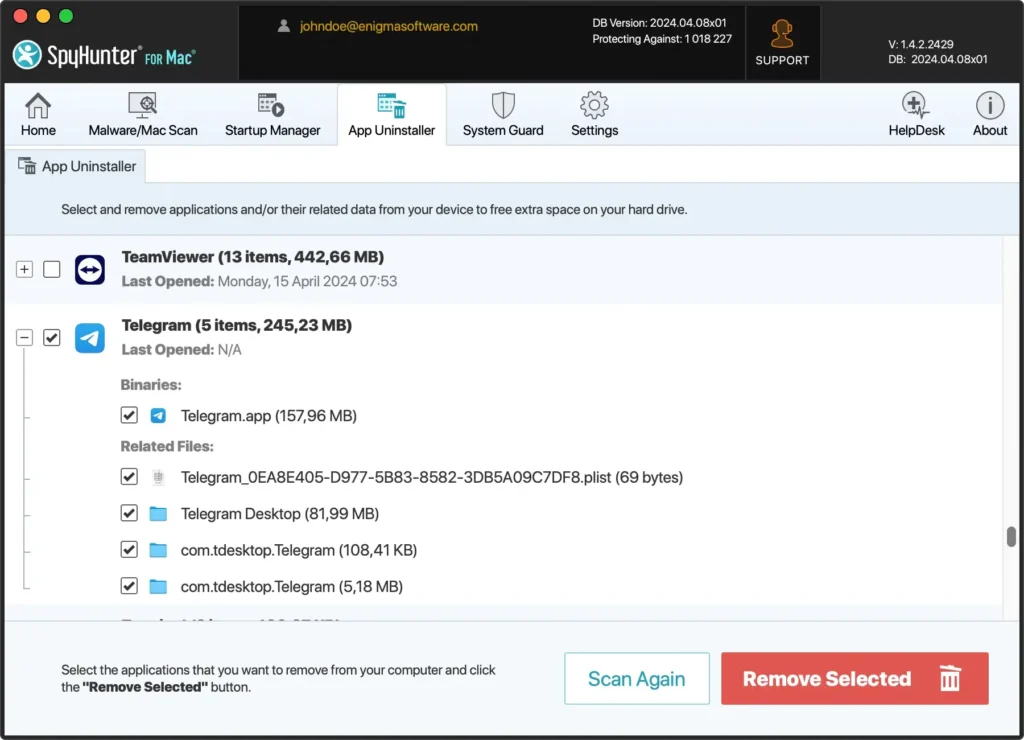Click the com.tdesktop.Telegram (108,41 KB) folder icon
Screen dimensions: 1024x740
158,550
